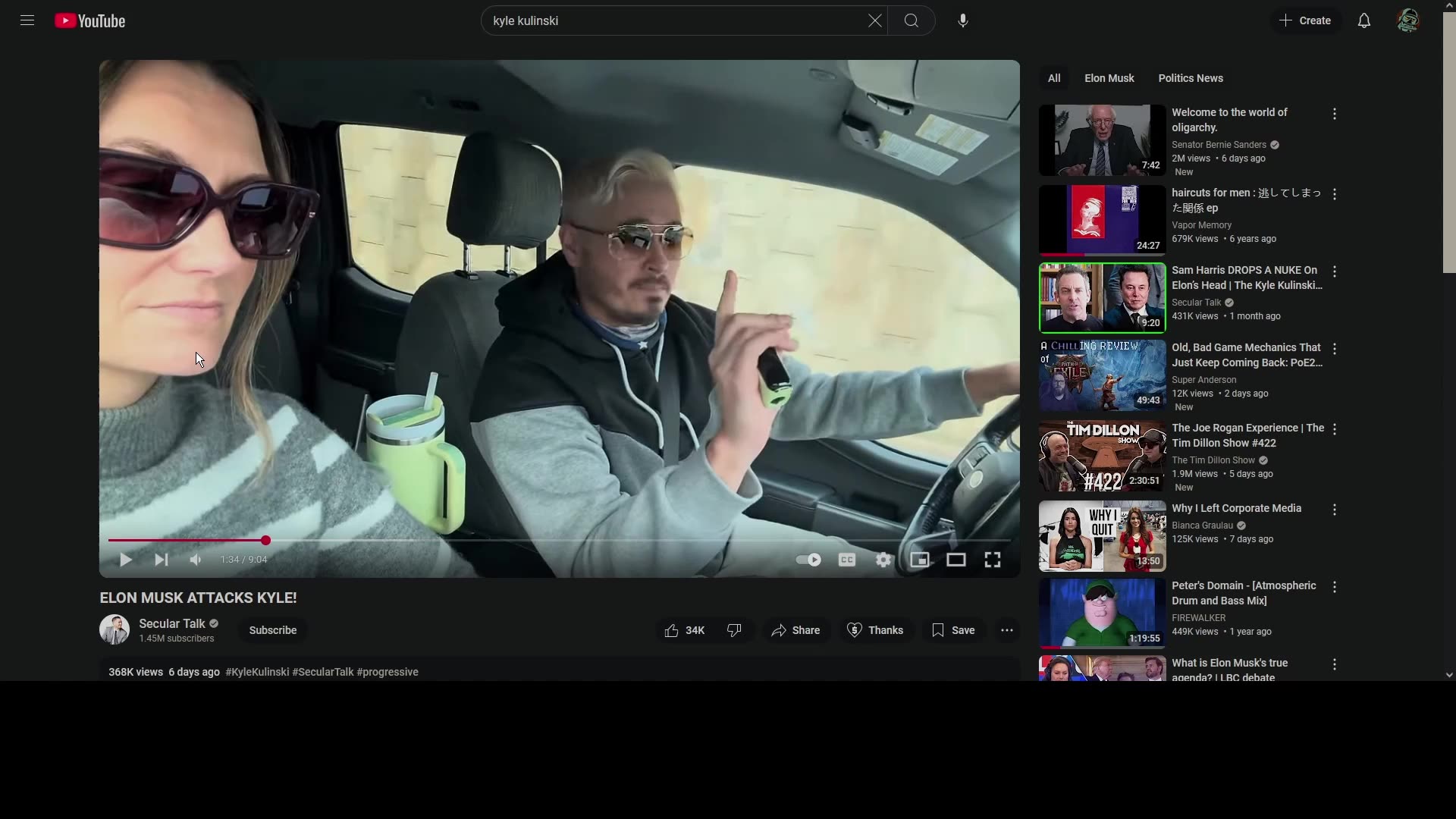Expand more actions with the ellipsis under the video
This screenshot has width=1456, height=819.
[1006, 630]
